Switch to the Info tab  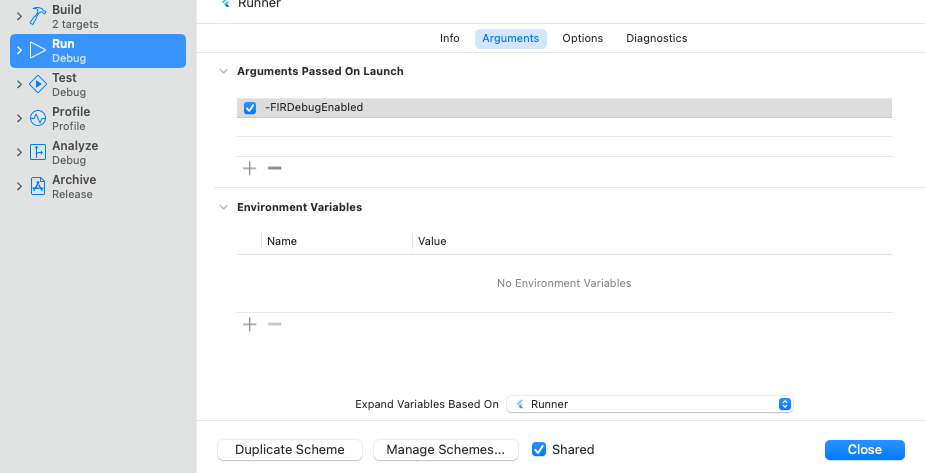[x=450, y=38]
